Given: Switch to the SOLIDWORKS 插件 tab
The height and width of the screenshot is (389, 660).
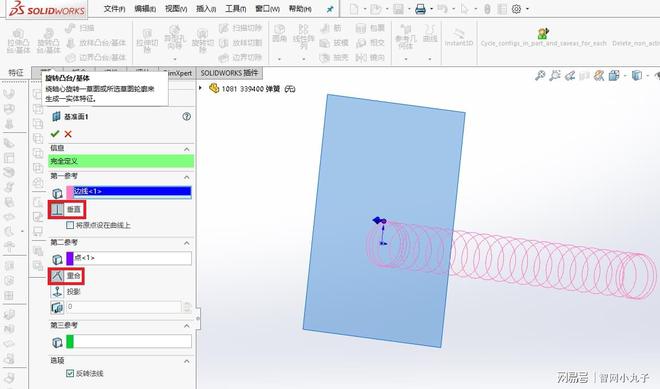Looking at the screenshot, I should [229, 73].
